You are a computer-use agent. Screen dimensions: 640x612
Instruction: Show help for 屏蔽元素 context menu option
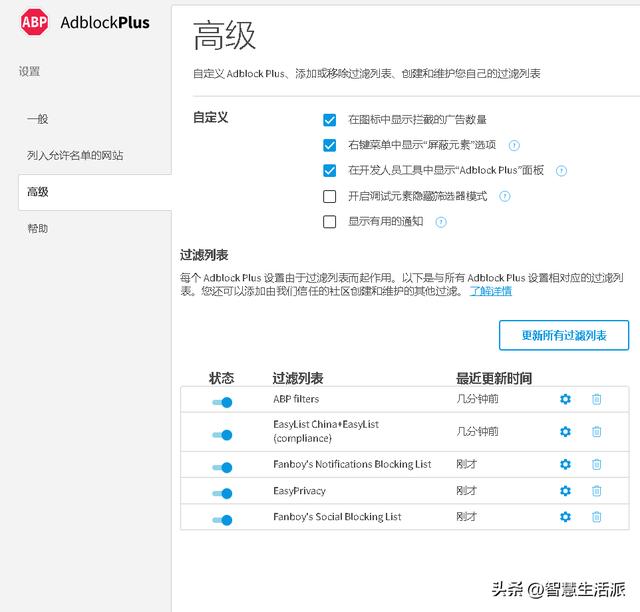[514, 145]
